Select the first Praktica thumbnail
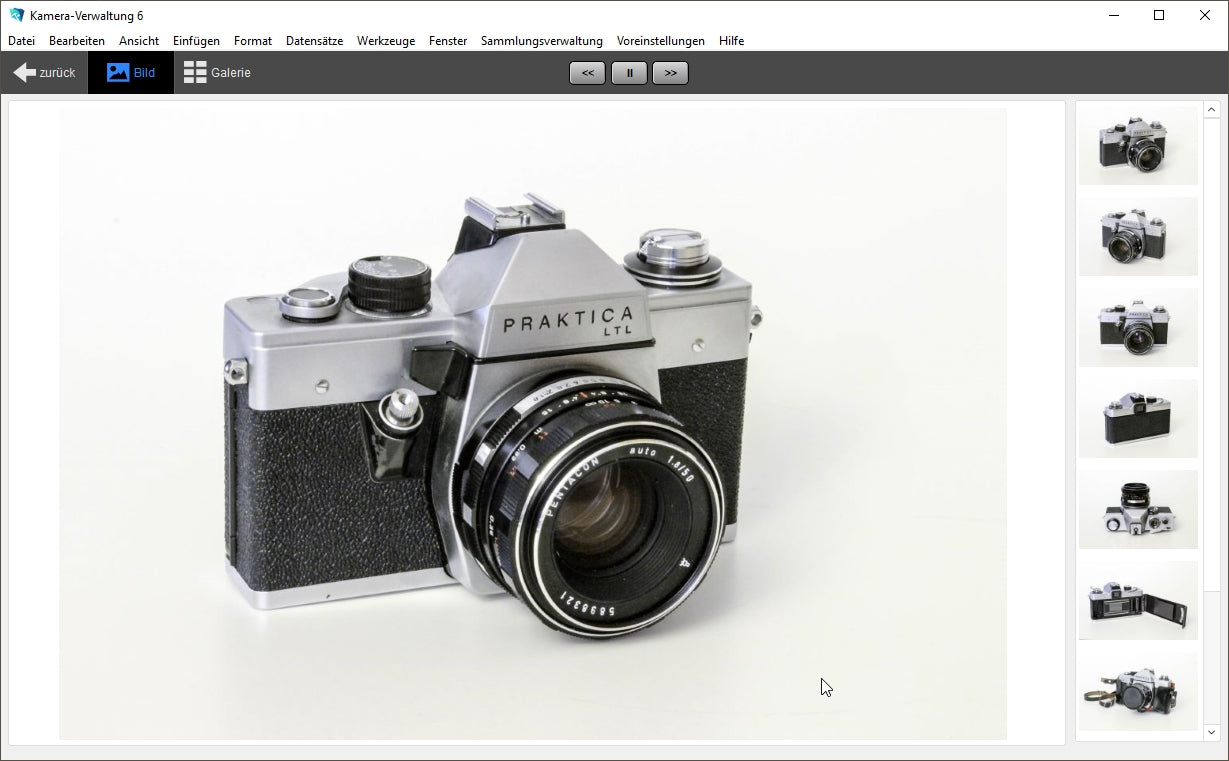1229x761 pixels. (x=1138, y=146)
